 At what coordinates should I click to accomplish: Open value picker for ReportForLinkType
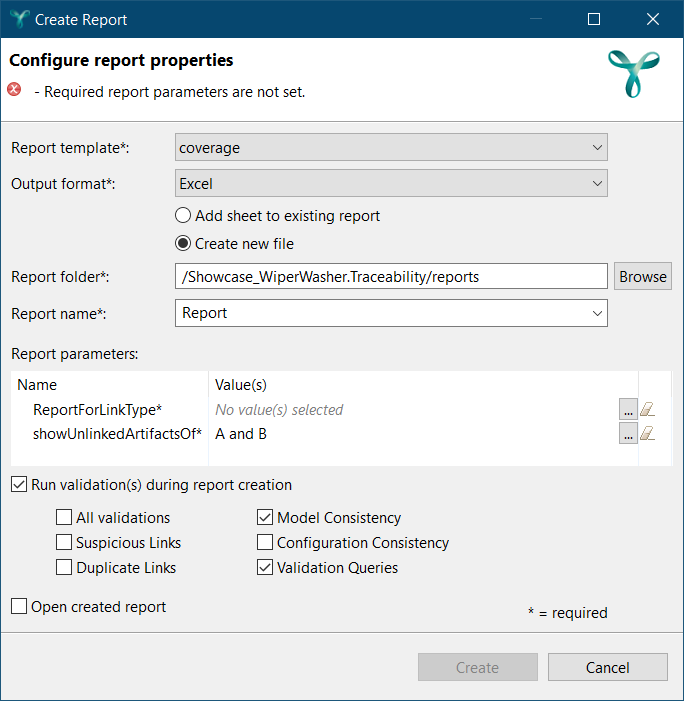pos(628,409)
